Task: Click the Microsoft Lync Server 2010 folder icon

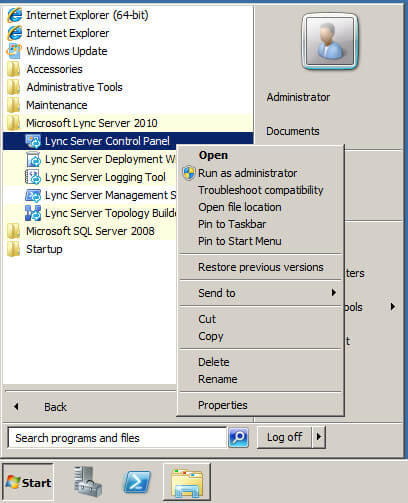Action: [x=14, y=123]
